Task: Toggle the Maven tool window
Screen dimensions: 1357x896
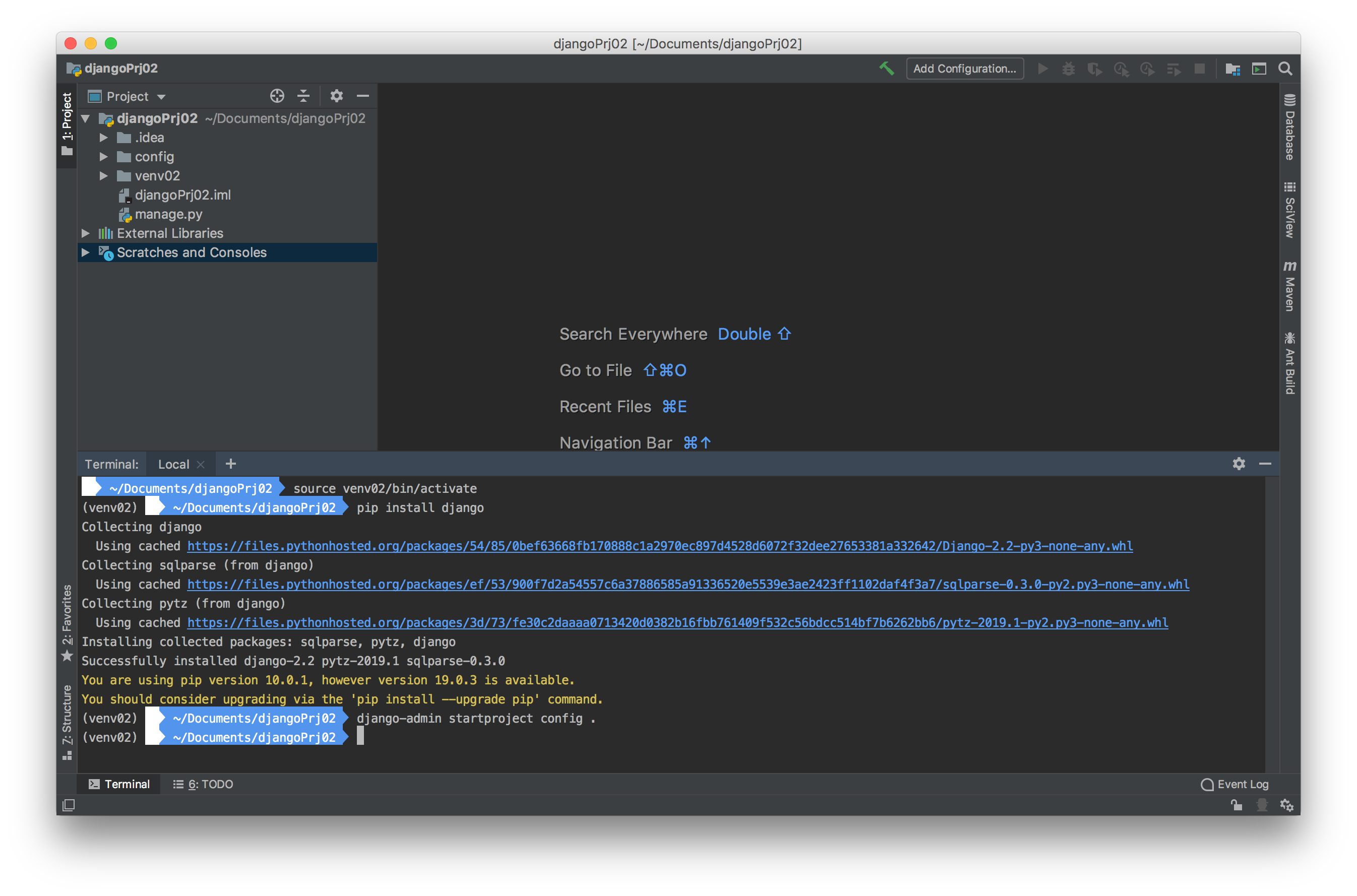Action: tap(1289, 286)
